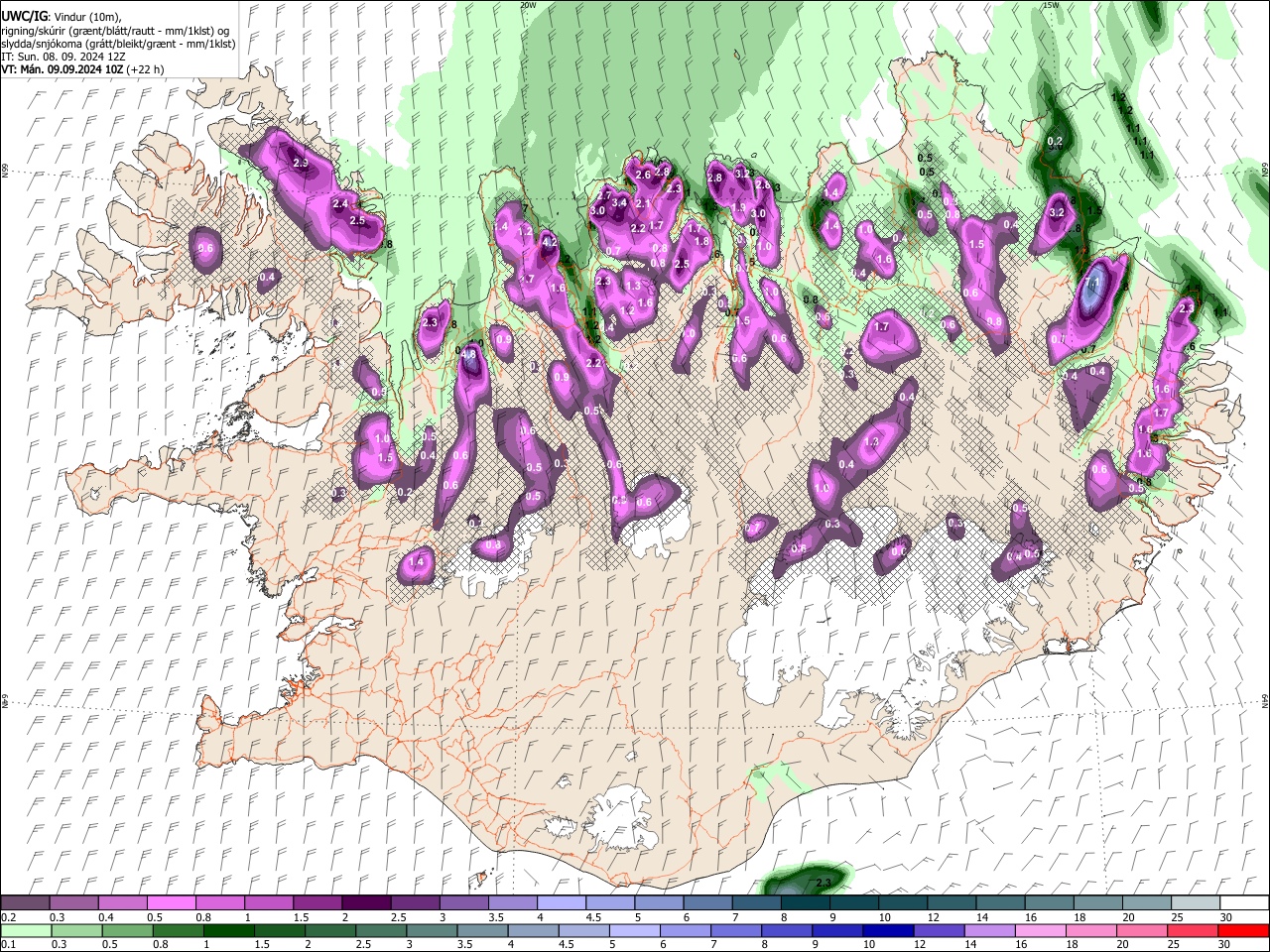The height and width of the screenshot is (952, 1270).
Task: Pick the light gray 25 swatch, upper legend row
Action: click(1196, 903)
